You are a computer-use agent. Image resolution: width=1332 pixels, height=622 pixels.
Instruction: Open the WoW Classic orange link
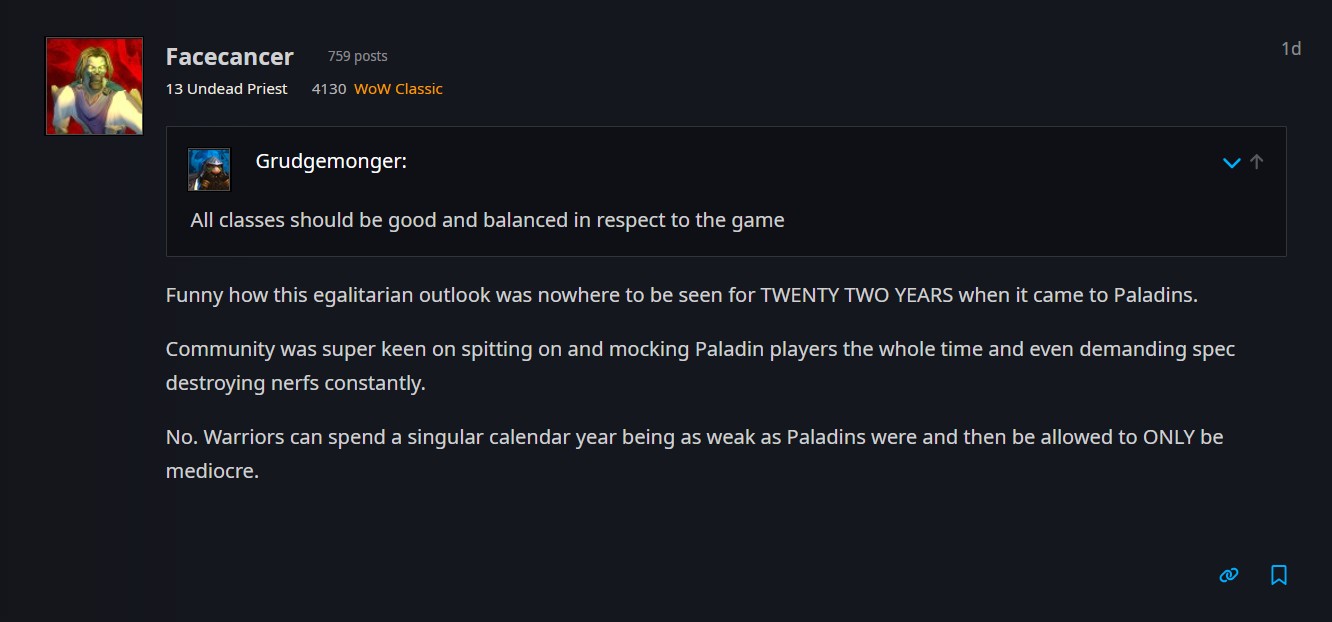point(398,89)
